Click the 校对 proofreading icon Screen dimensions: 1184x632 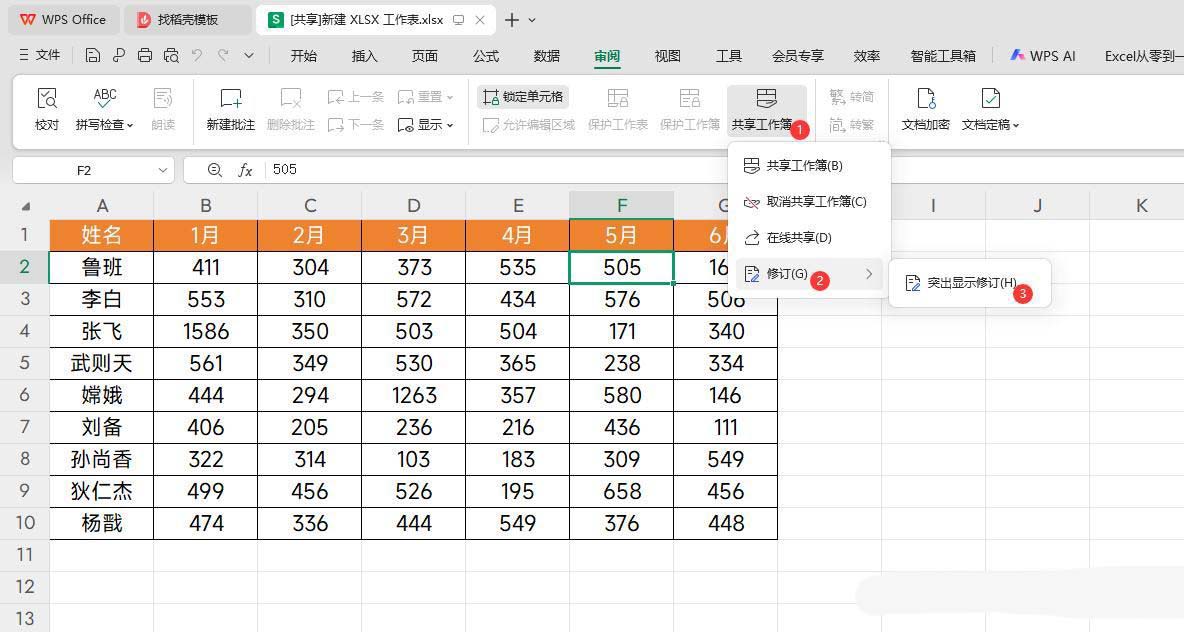(46, 108)
